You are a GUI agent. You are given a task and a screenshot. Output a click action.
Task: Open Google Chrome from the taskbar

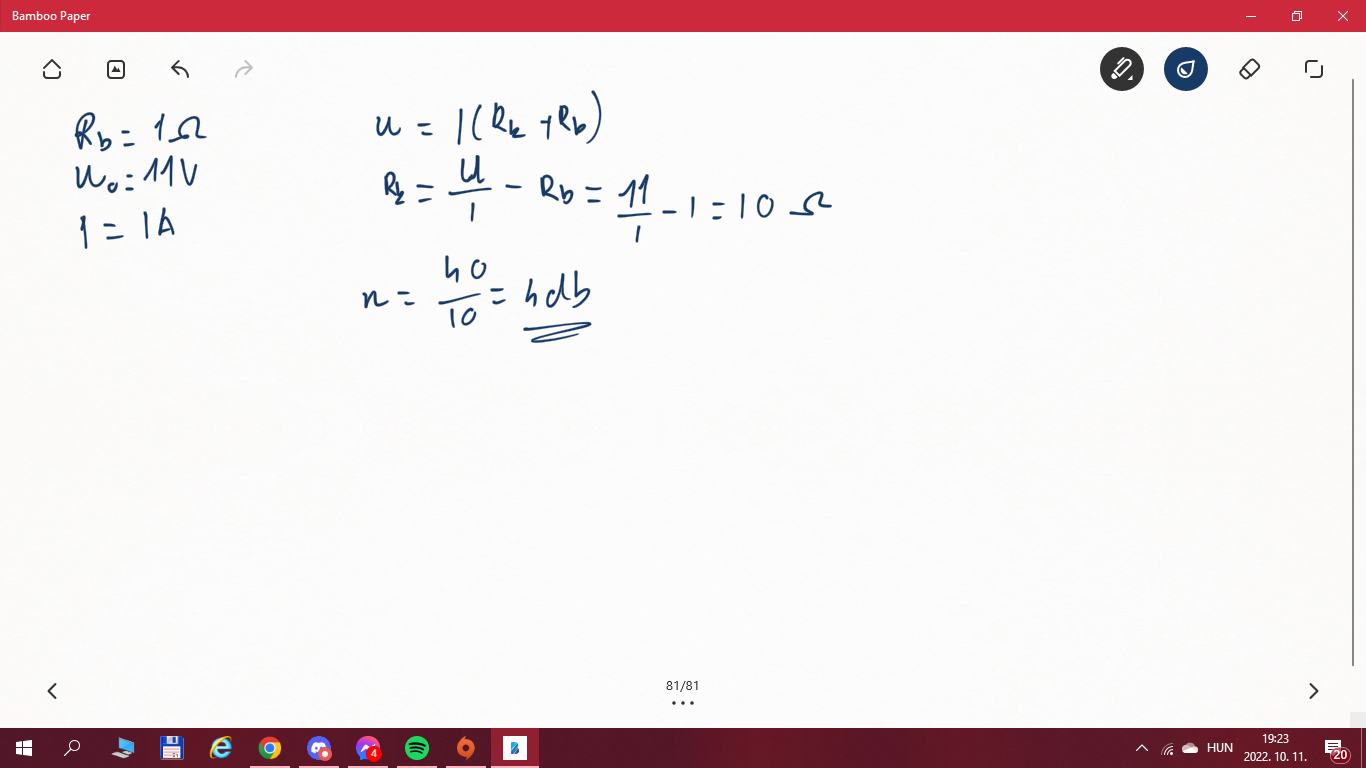tap(269, 748)
